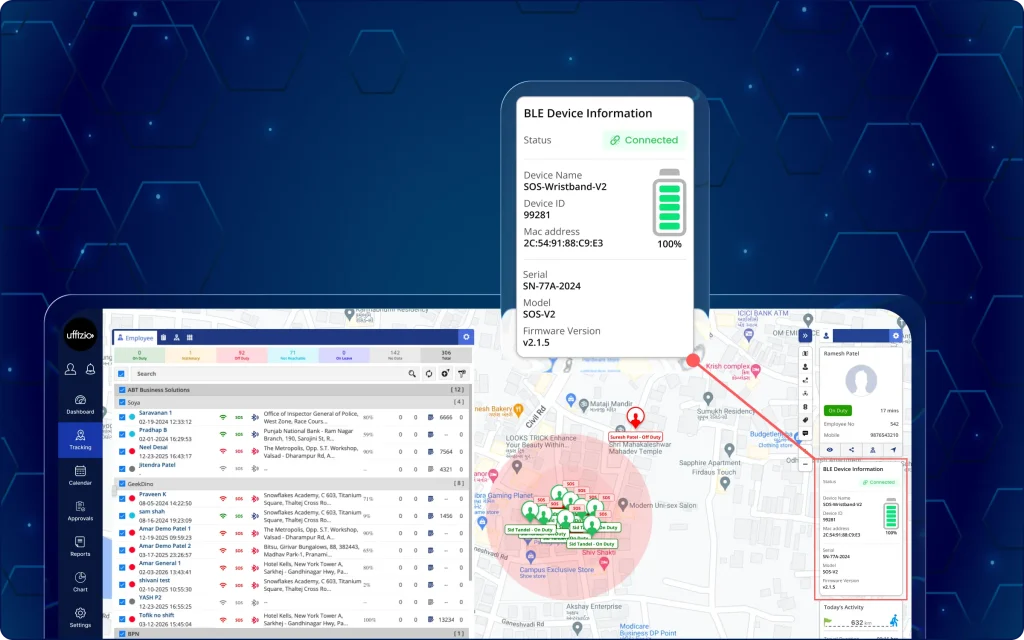The height and width of the screenshot is (640, 1024).
Task: Click the chat bubble icon in map toolbar
Action: (805, 434)
